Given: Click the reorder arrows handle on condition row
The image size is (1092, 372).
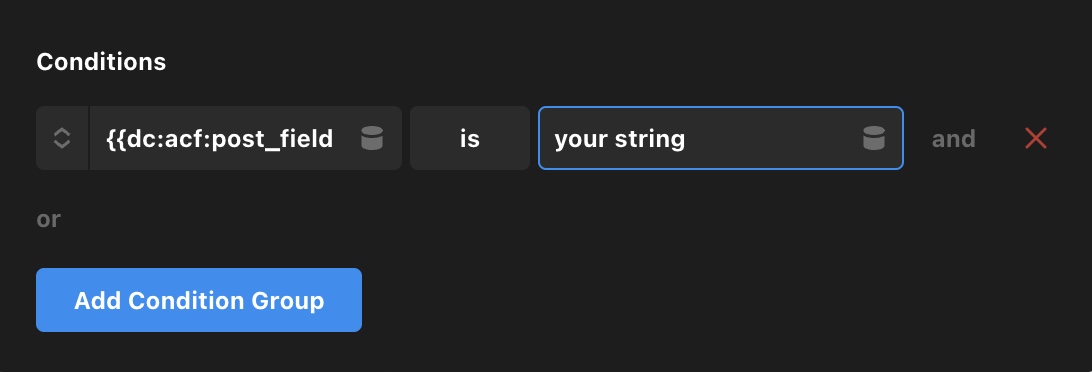Looking at the screenshot, I should (x=62, y=138).
